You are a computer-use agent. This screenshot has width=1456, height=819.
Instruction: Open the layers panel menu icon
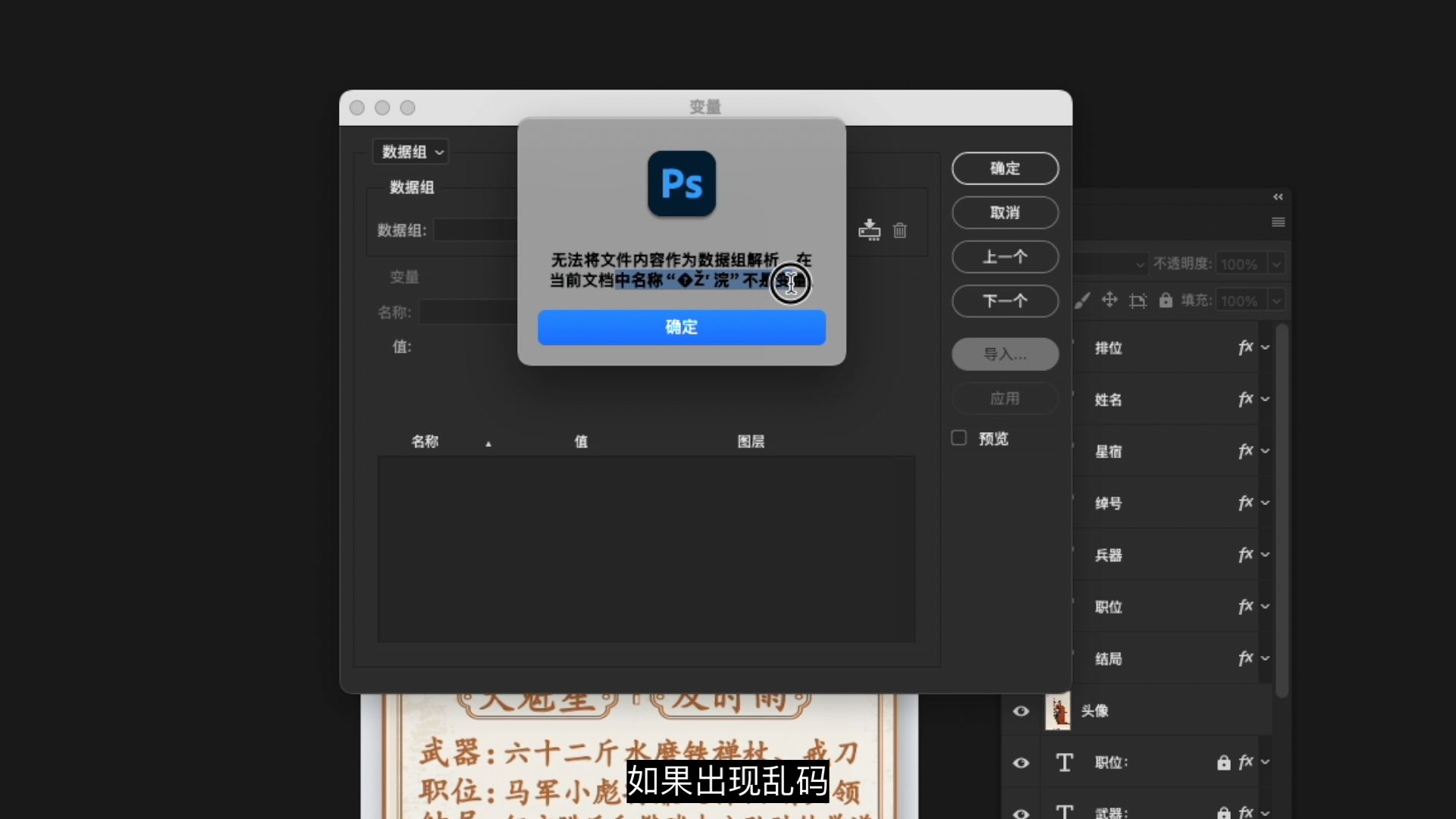click(x=1278, y=222)
